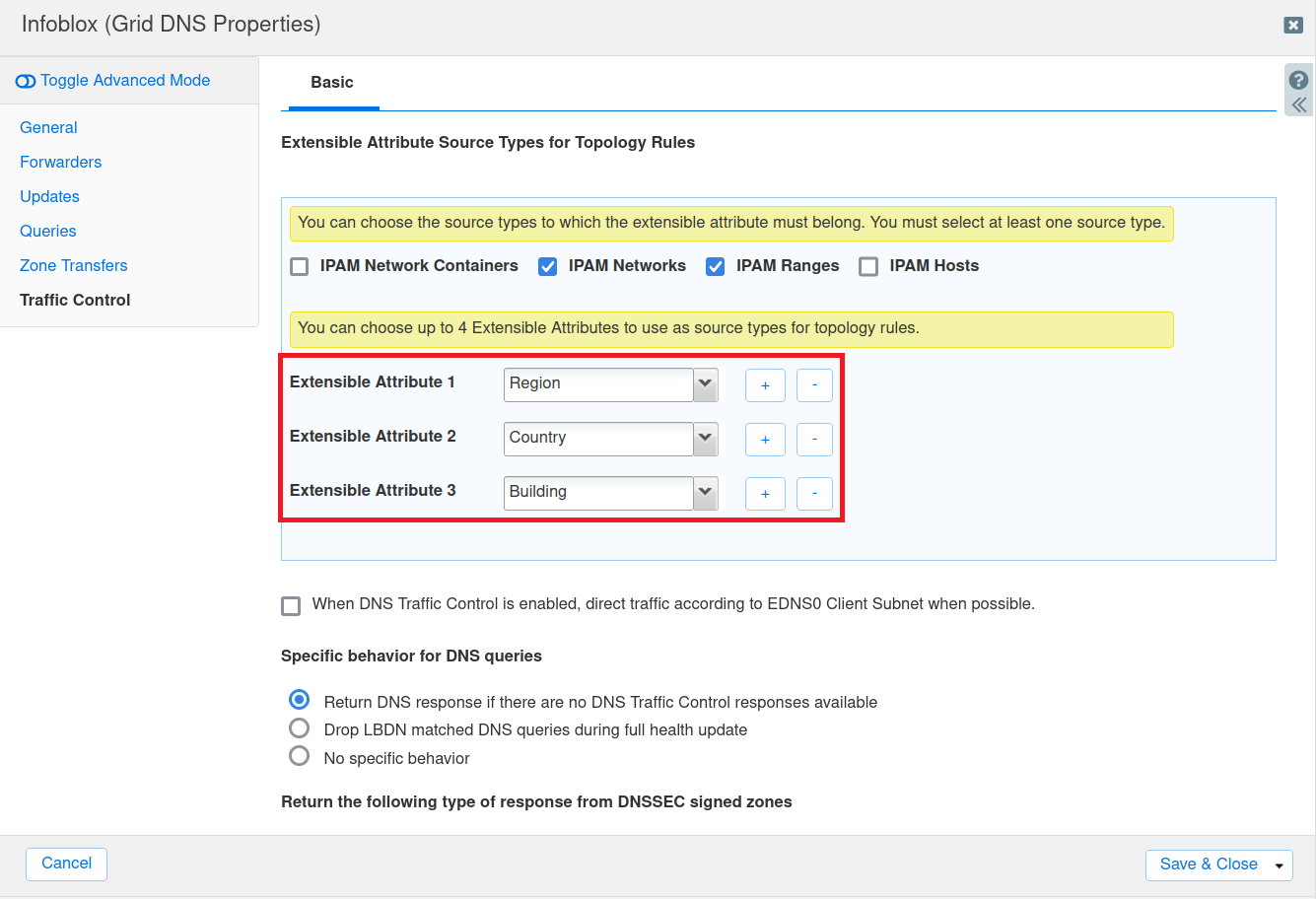
Task: Select the No specific behavior radio button
Action: [300, 756]
